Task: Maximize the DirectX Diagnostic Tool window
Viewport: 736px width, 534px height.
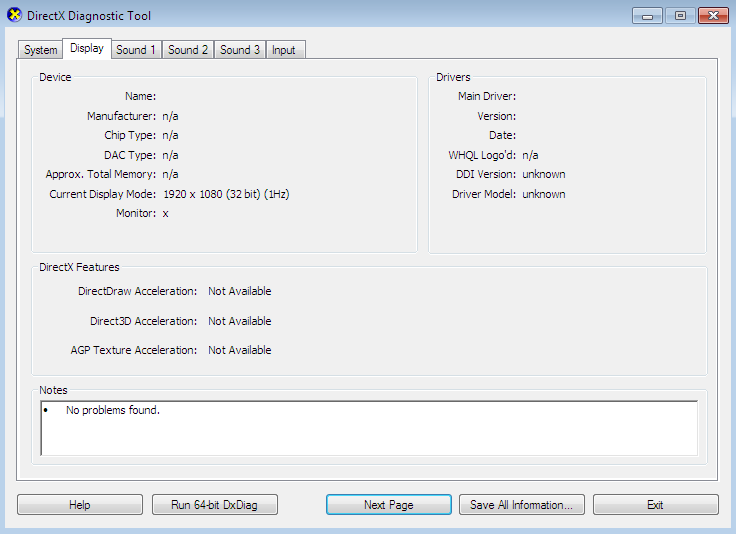Action: click(x=680, y=15)
